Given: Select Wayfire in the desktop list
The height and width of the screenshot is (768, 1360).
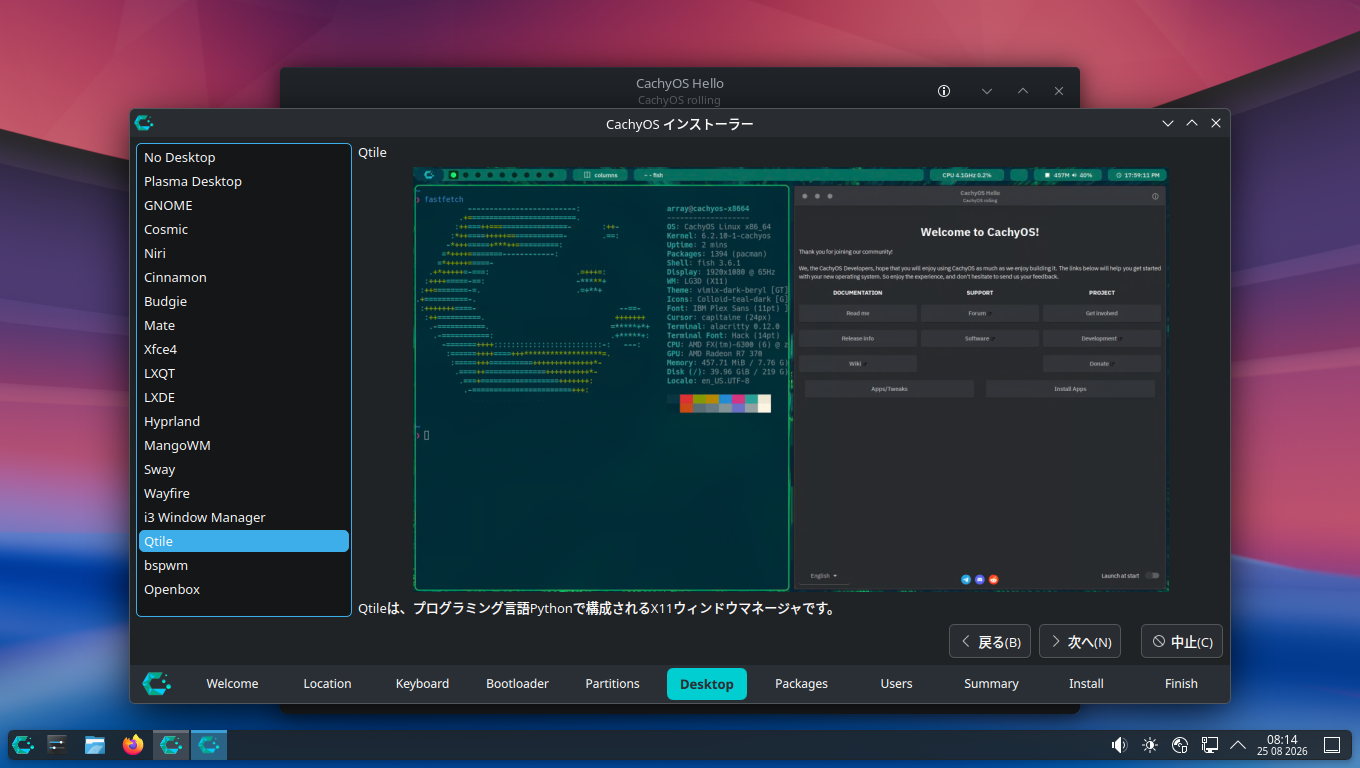Looking at the screenshot, I should point(244,493).
